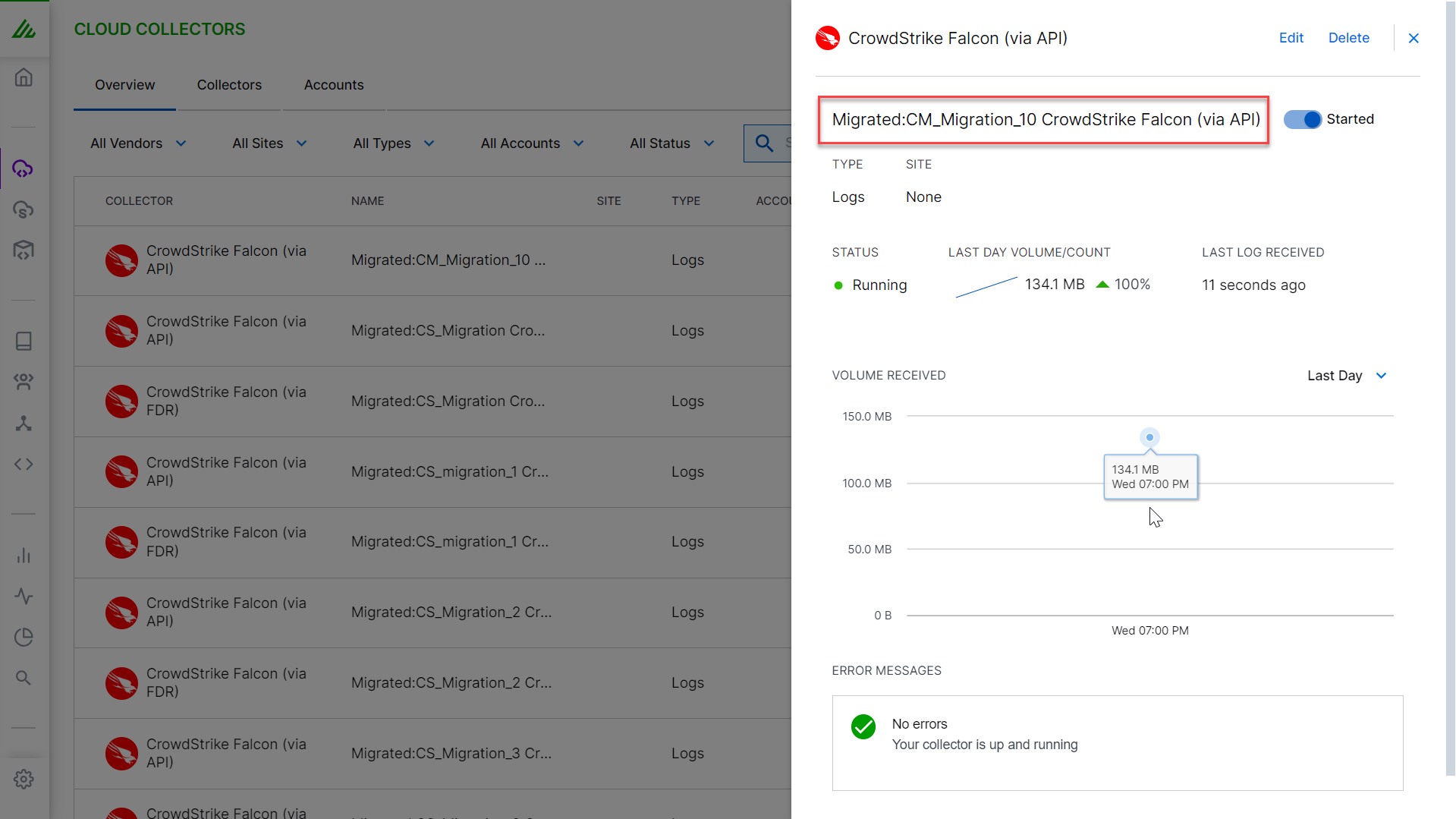Open the book library sidebar icon
The height and width of the screenshot is (819, 1456).
point(24,341)
